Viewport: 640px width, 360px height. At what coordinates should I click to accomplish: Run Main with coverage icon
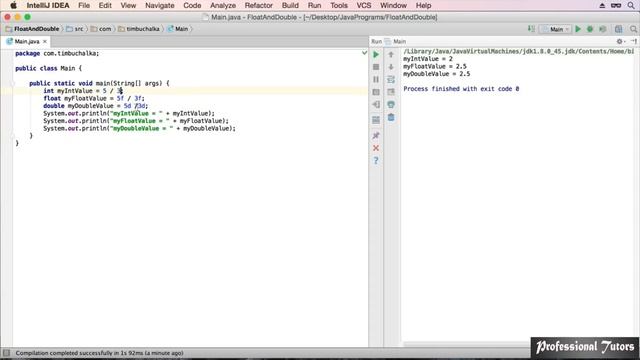603,29
